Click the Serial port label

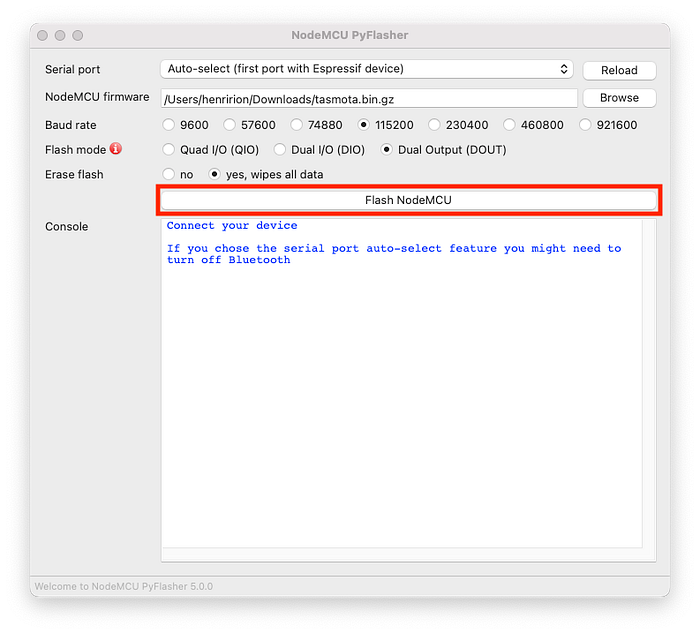(72, 70)
